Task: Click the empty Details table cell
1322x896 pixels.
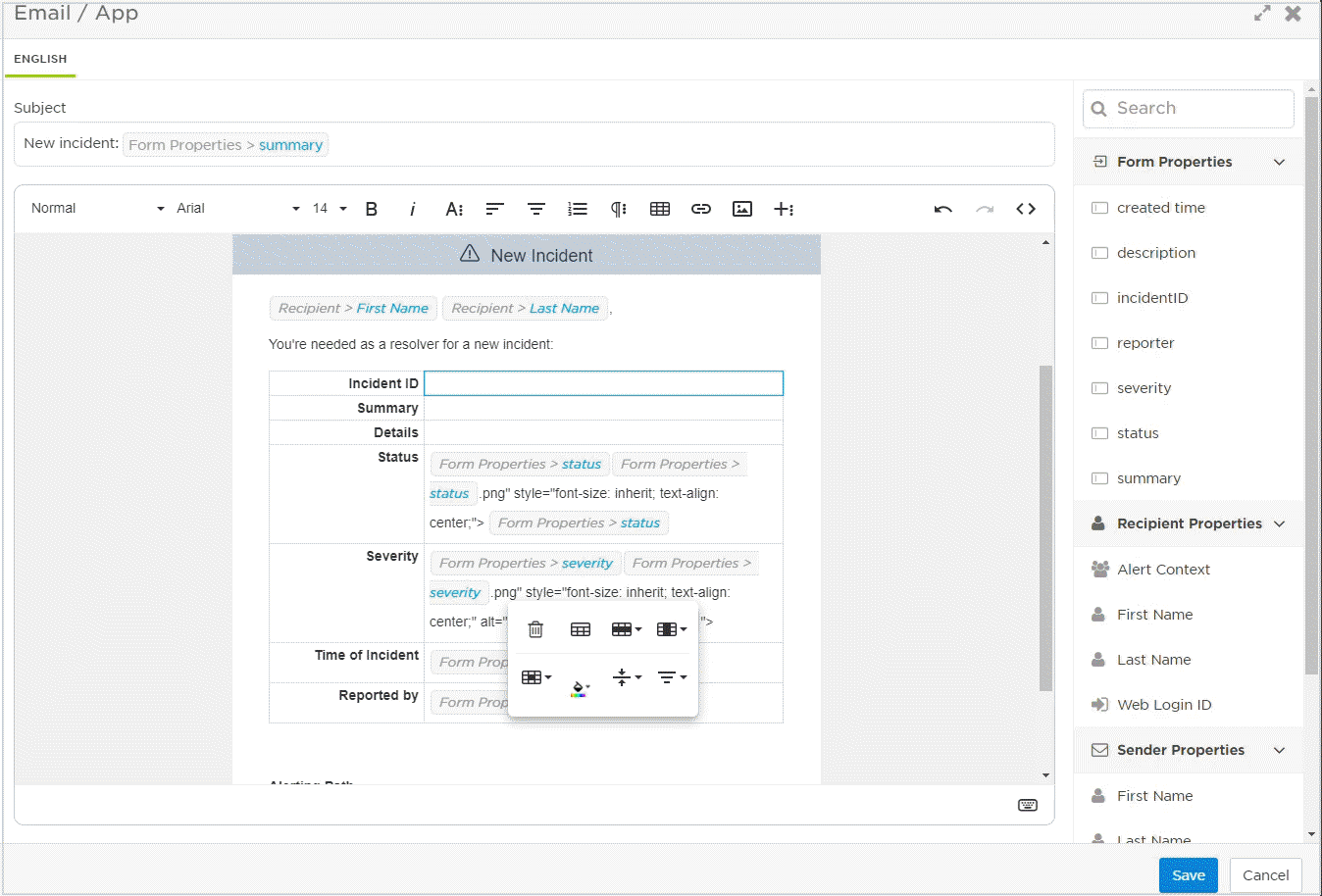Action: 603,432
